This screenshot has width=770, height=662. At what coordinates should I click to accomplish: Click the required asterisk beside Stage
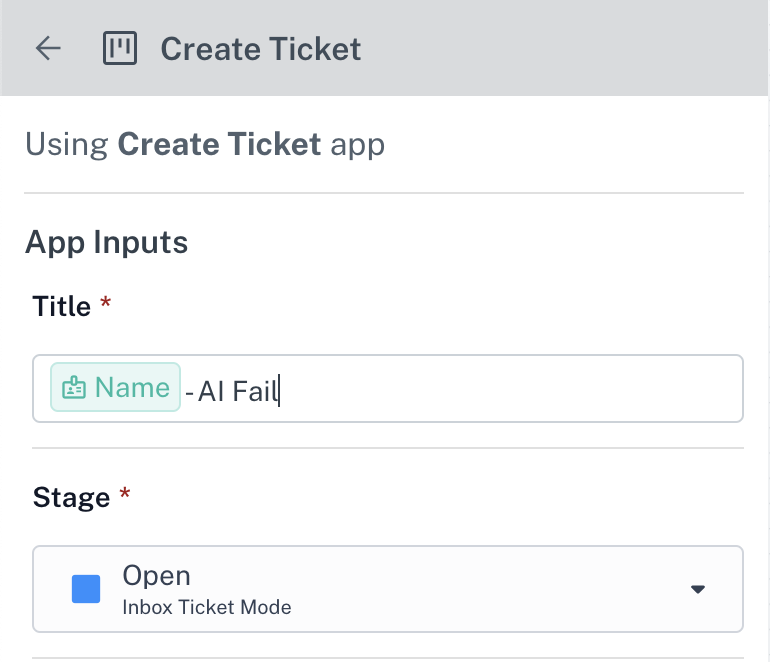point(125,498)
